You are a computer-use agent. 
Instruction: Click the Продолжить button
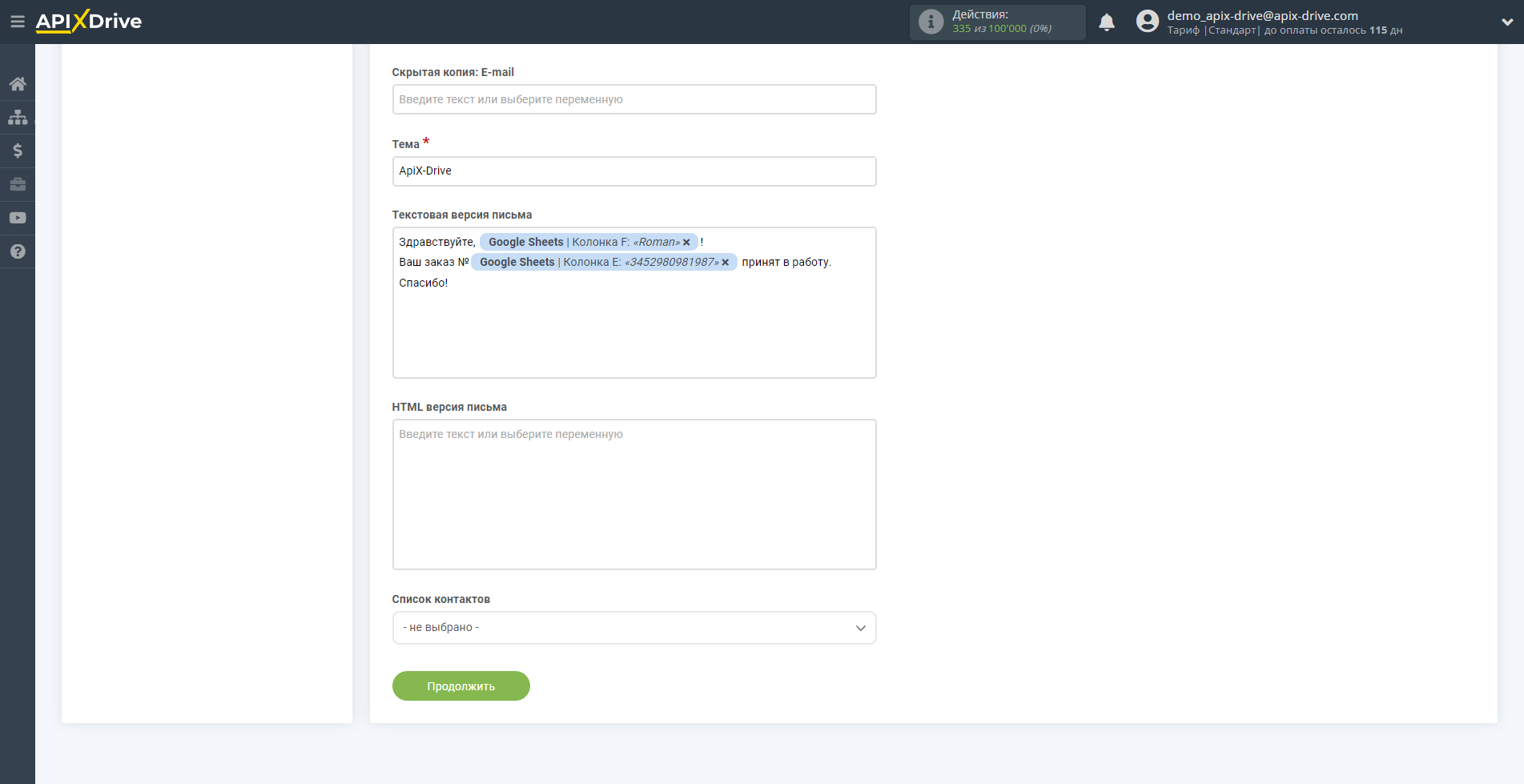pos(461,686)
